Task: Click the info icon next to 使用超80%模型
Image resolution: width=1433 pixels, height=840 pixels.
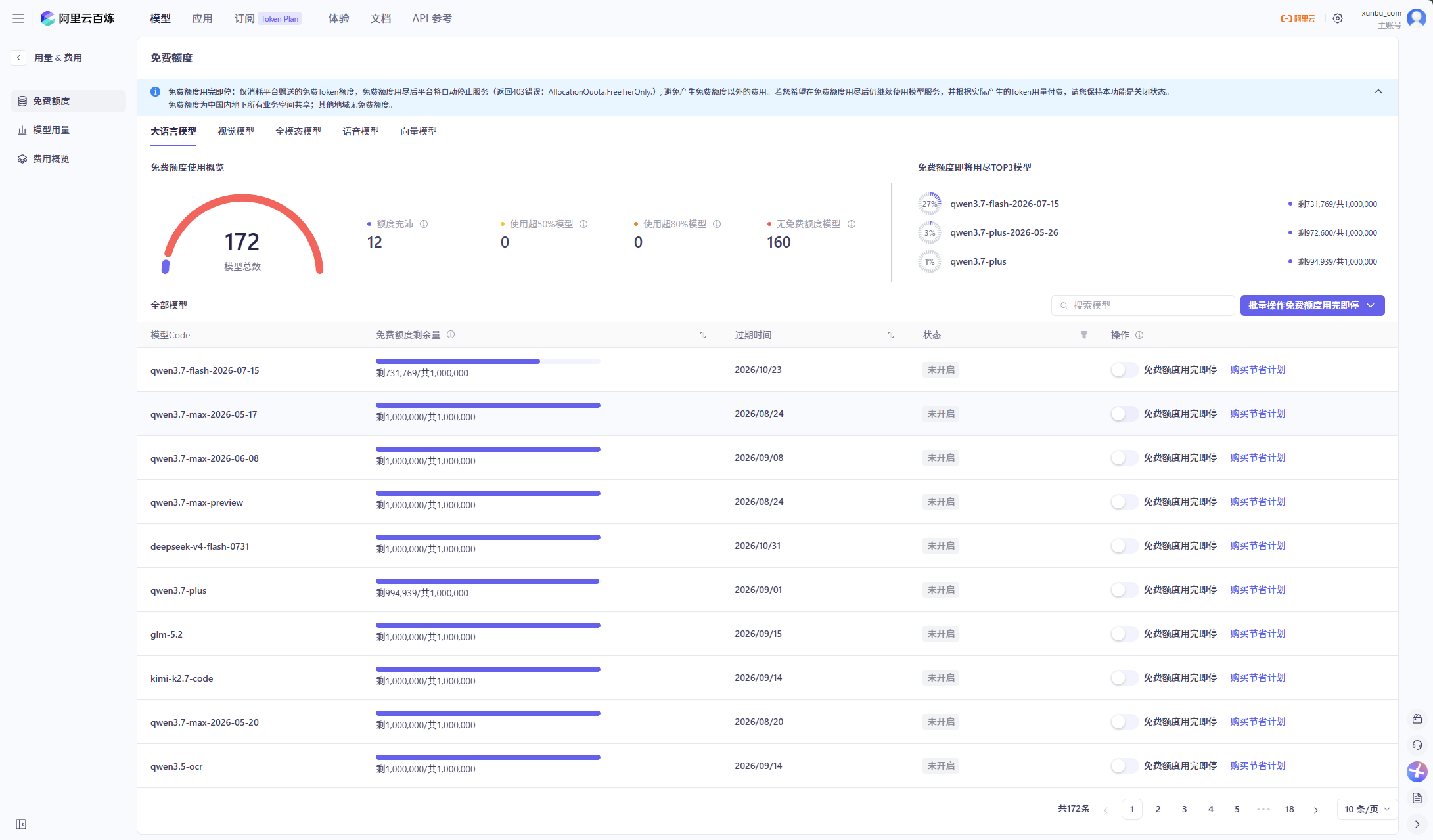Action: click(x=717, y=224)
